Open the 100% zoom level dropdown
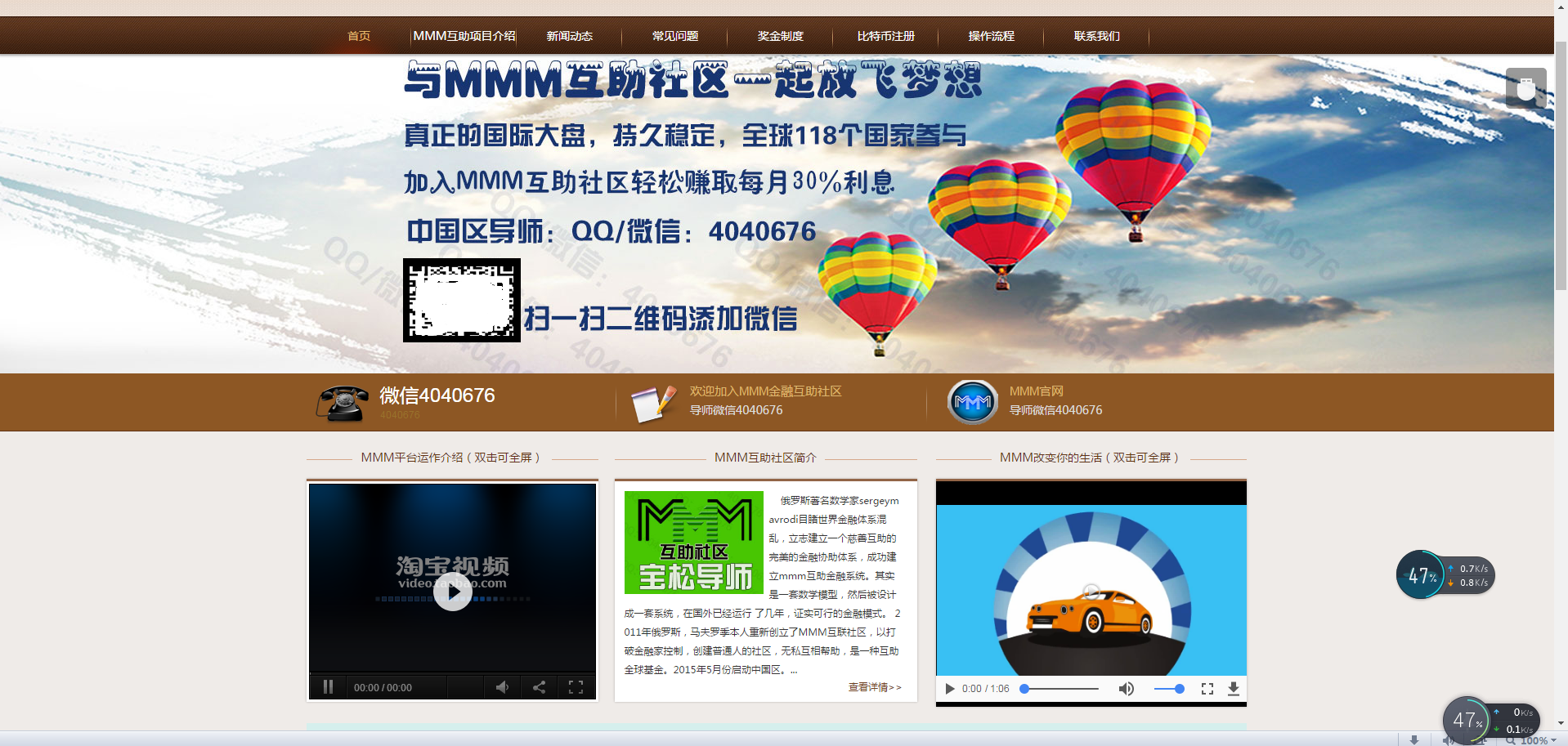Screen dimensions: 1568x746 1538,740
